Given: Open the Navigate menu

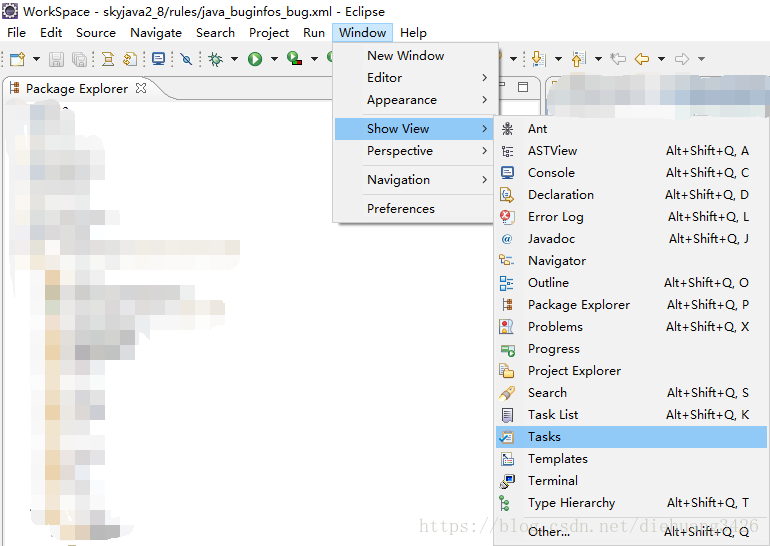Looking at the screenshot, I should [x=156, y=32].
